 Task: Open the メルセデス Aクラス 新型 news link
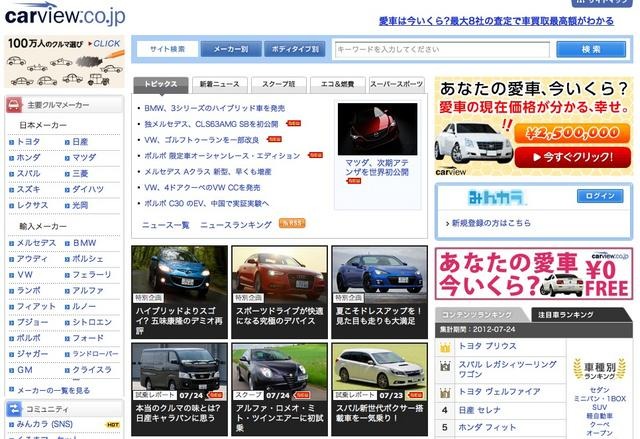pyautogui.click(x=208, y=172)
